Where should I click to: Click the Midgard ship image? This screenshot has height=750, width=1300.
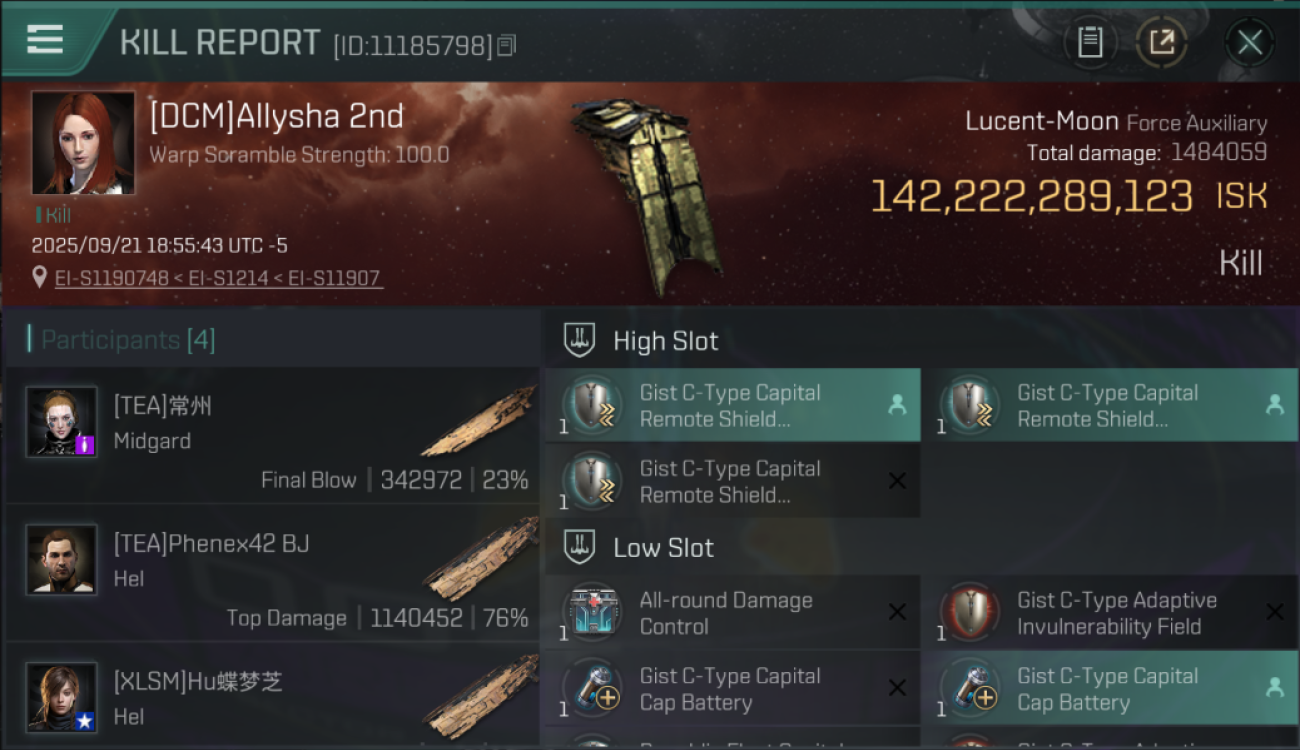pos(480,421)
